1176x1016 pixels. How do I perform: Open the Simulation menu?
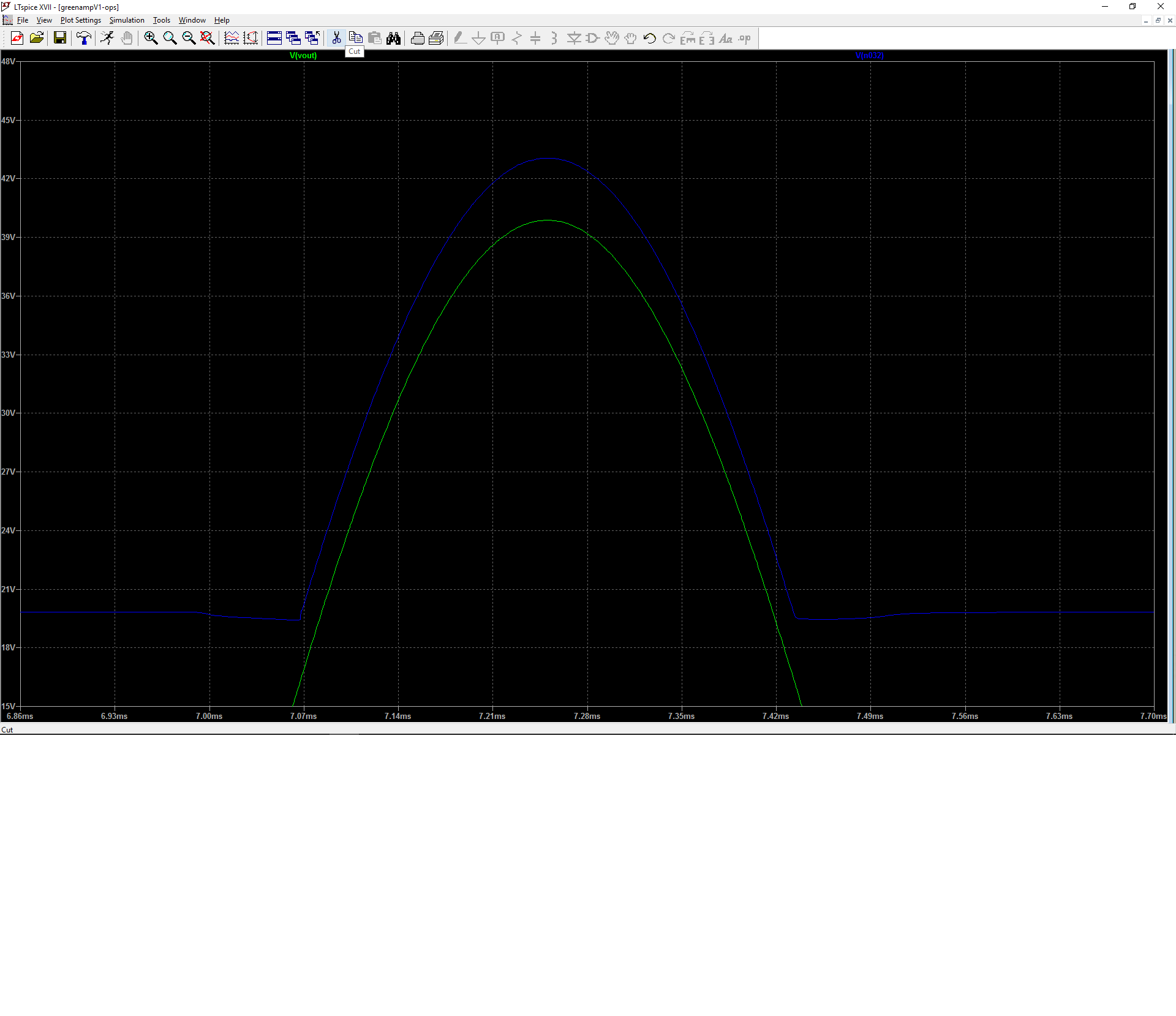coord(127,20)
